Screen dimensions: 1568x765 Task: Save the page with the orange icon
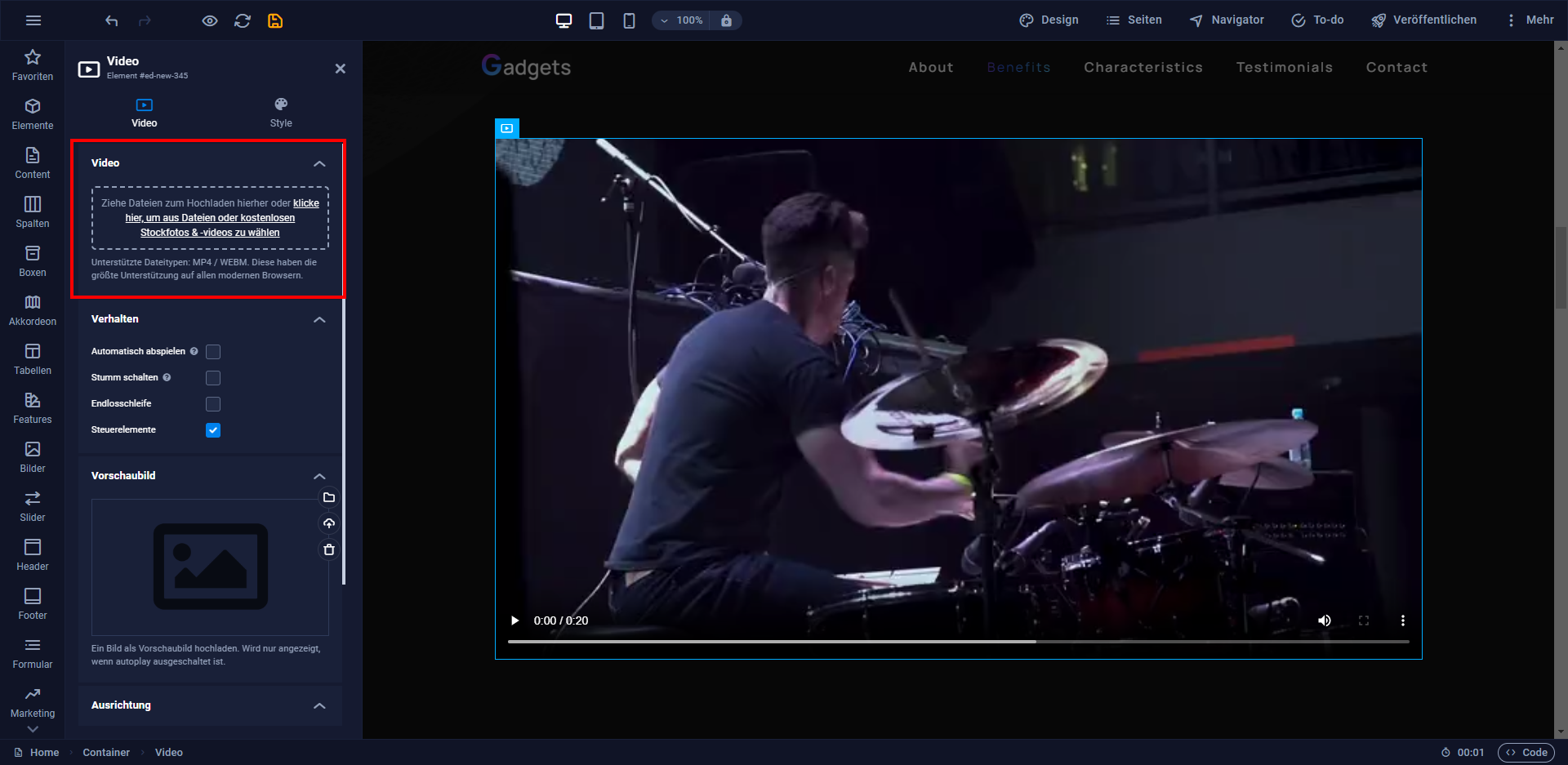[275, 20]
